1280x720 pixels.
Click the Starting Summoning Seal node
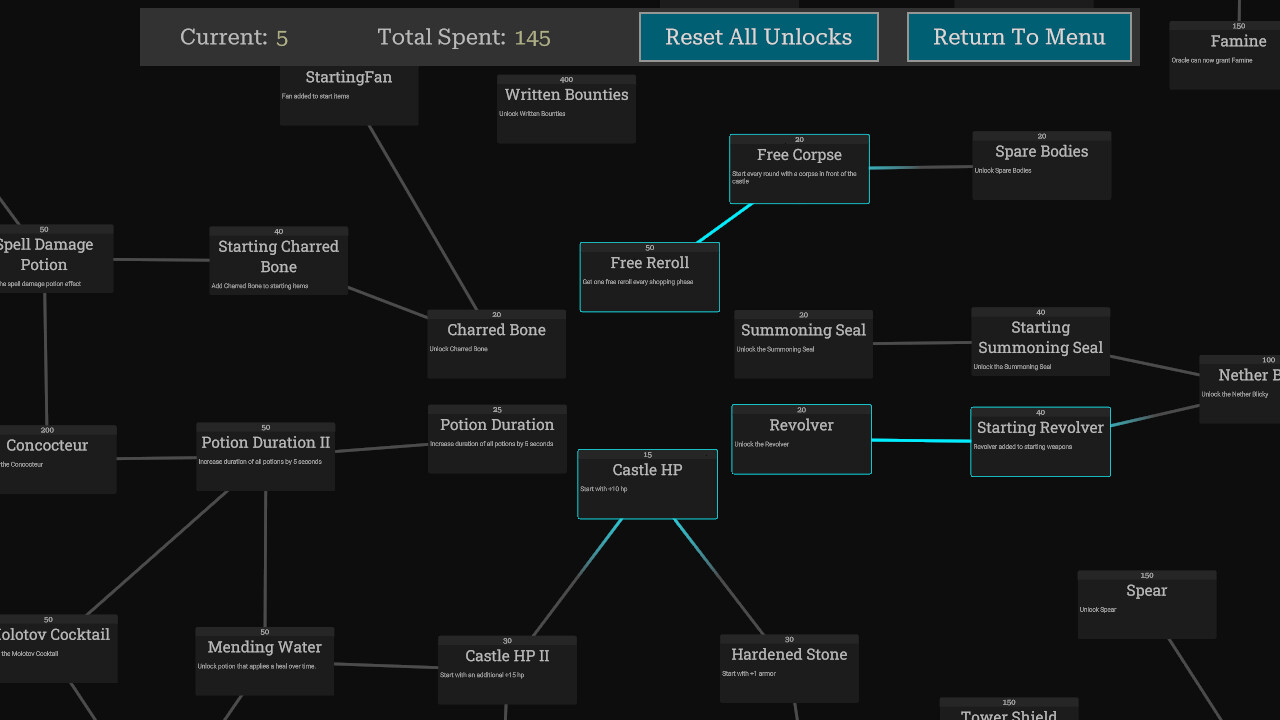point(1040,341)
